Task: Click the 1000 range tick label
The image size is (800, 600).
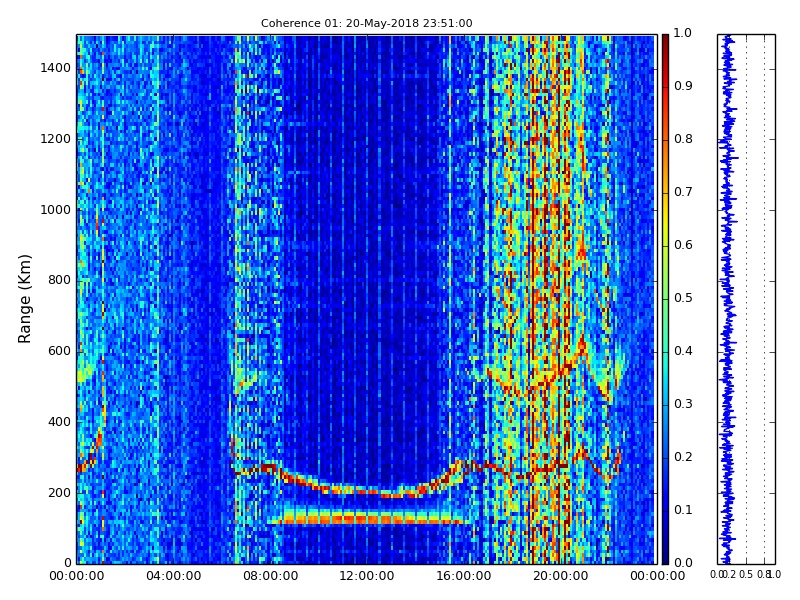Action: pyautogui.click(x=56, y=210)
